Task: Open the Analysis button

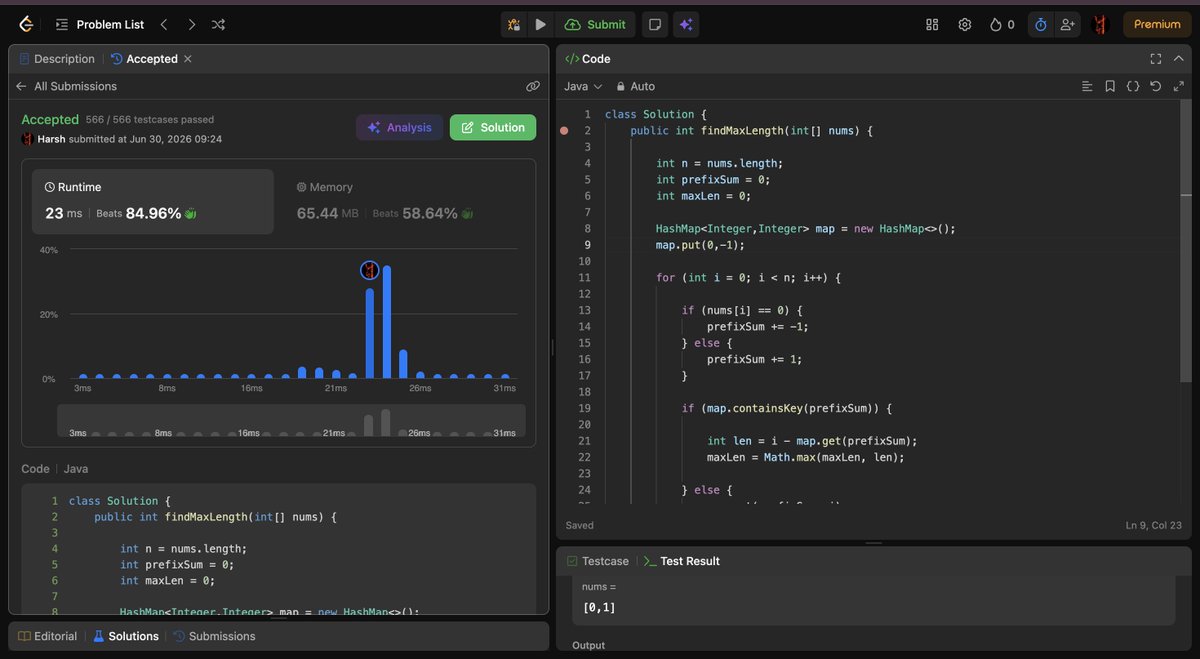Action: tap(399, 127)
